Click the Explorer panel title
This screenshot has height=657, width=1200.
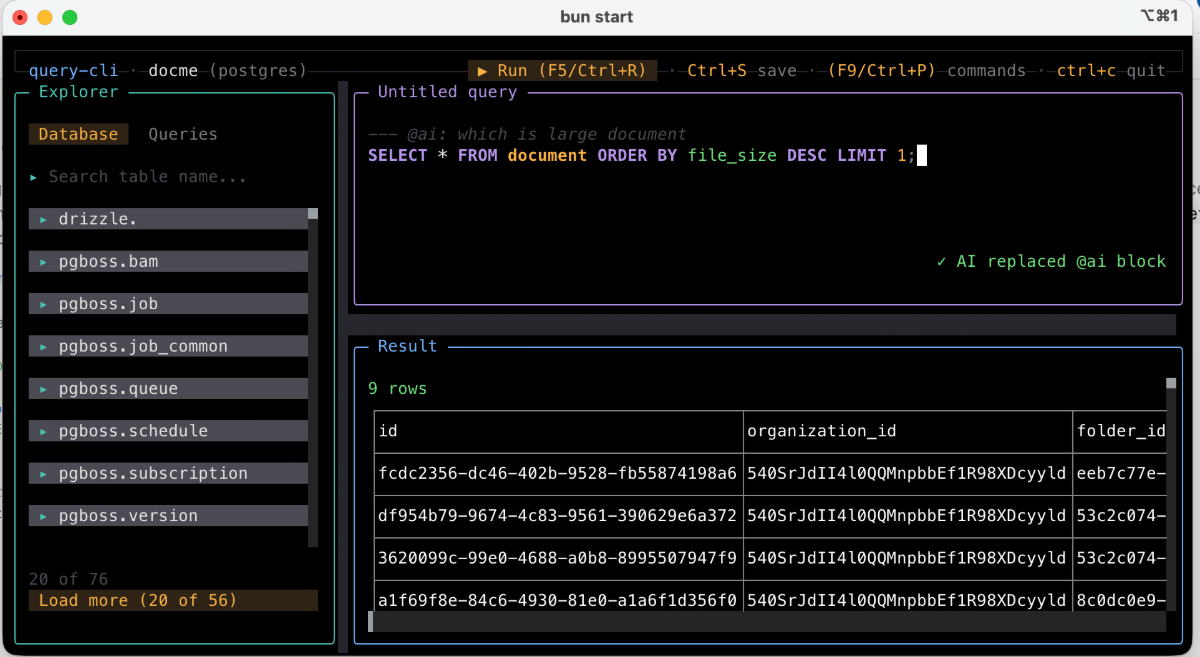point(78,92)
